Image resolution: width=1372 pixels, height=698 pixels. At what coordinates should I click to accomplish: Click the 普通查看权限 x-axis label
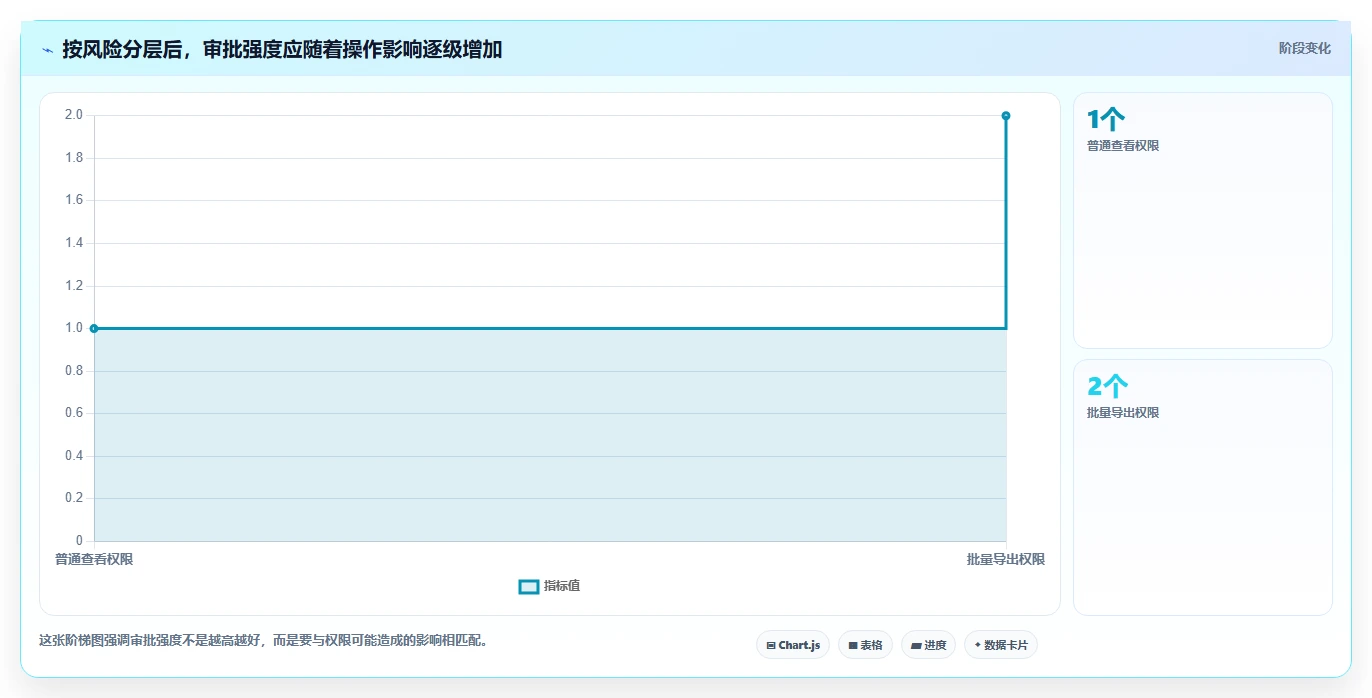(x=94, y=559)
